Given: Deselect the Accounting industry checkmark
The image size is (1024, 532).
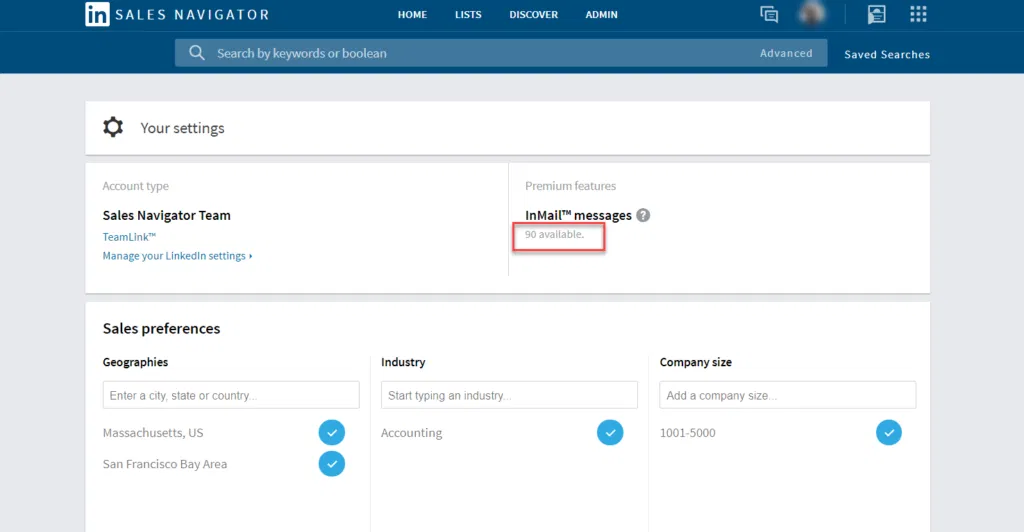Looking at the screenshot, I should coord(610,433).
